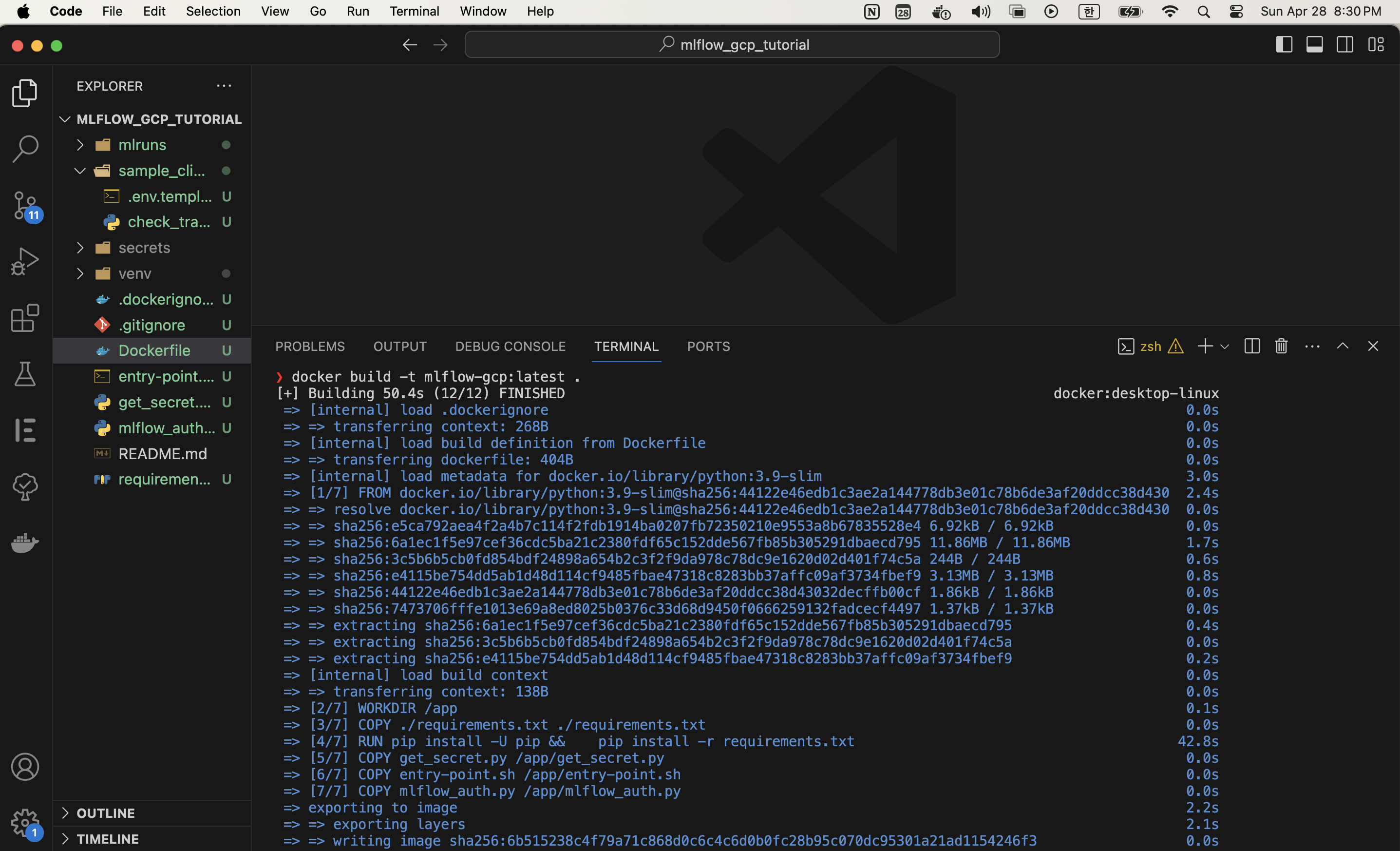1400x851 pixels.
Task: Open the Extensions view
Action: tap(25, 318)
